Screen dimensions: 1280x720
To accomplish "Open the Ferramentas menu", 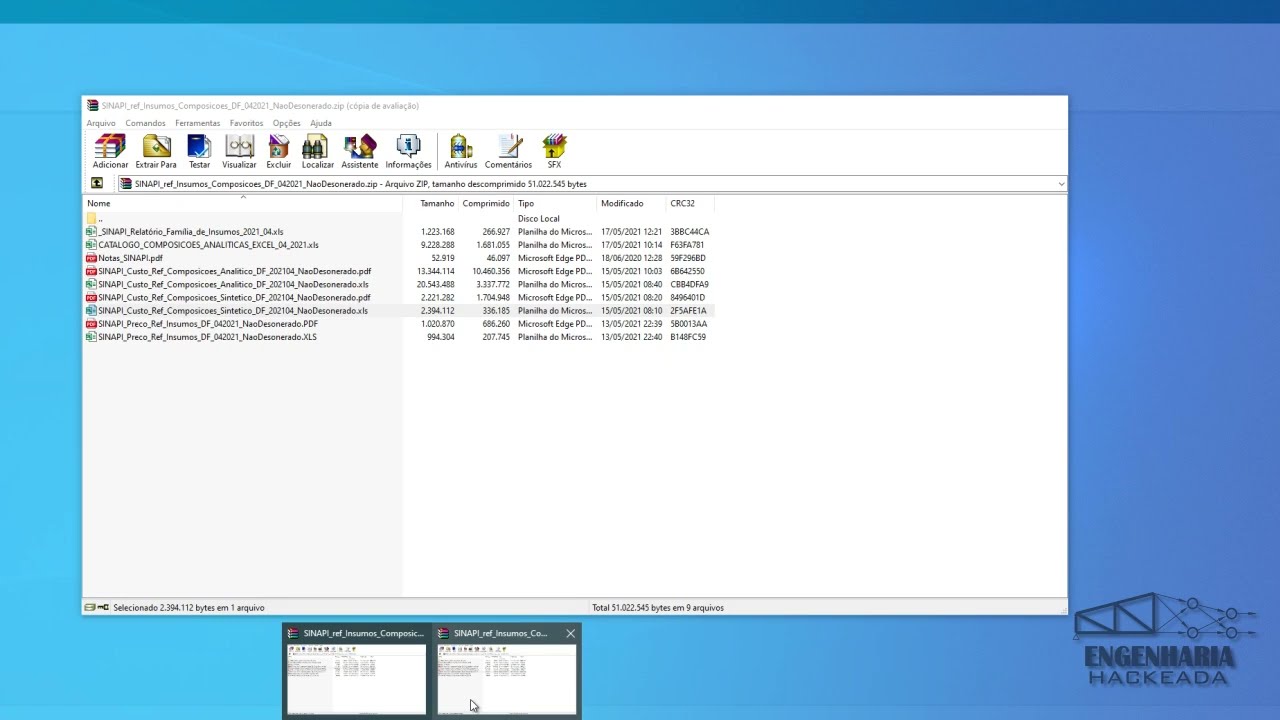I will coord(198,123).
